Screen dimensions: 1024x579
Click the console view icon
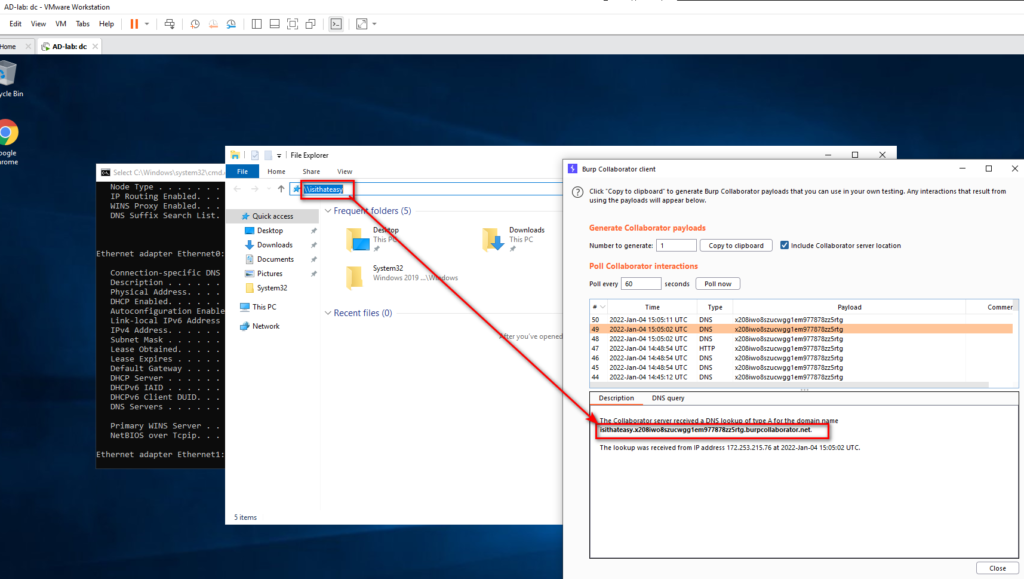[336, 24]
